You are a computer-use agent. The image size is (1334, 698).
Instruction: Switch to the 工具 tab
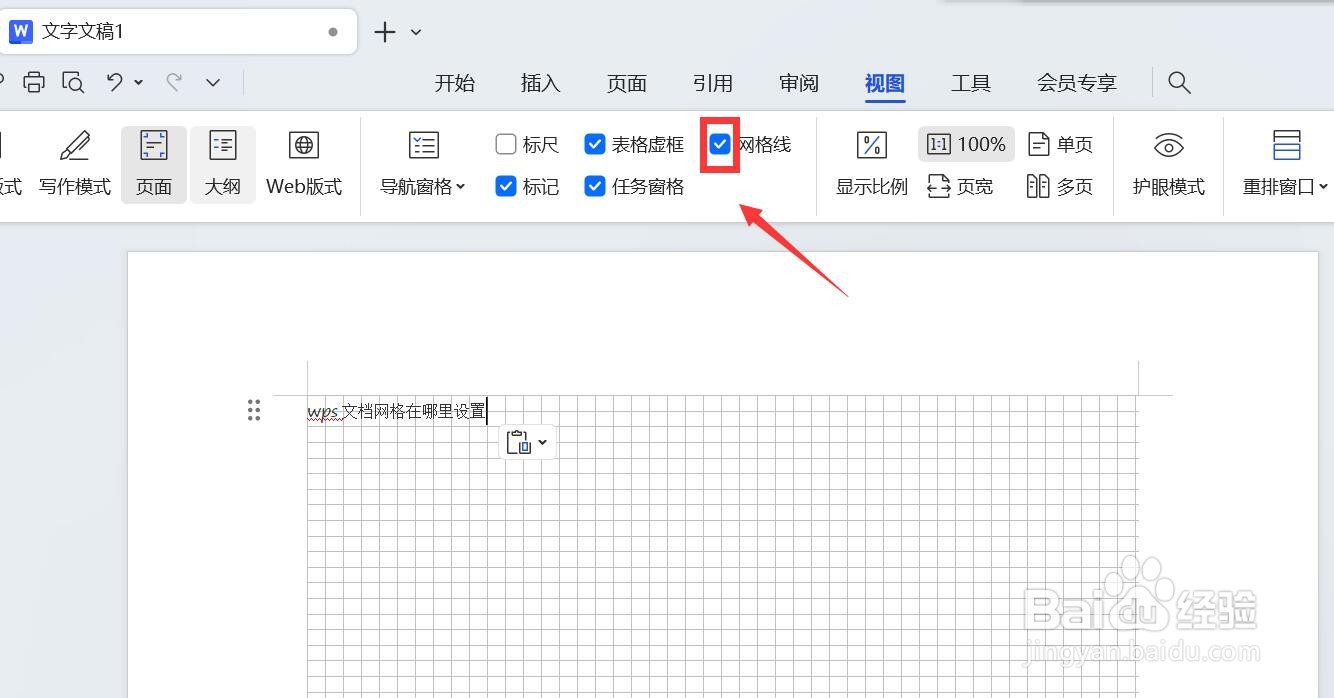point(971,83)
